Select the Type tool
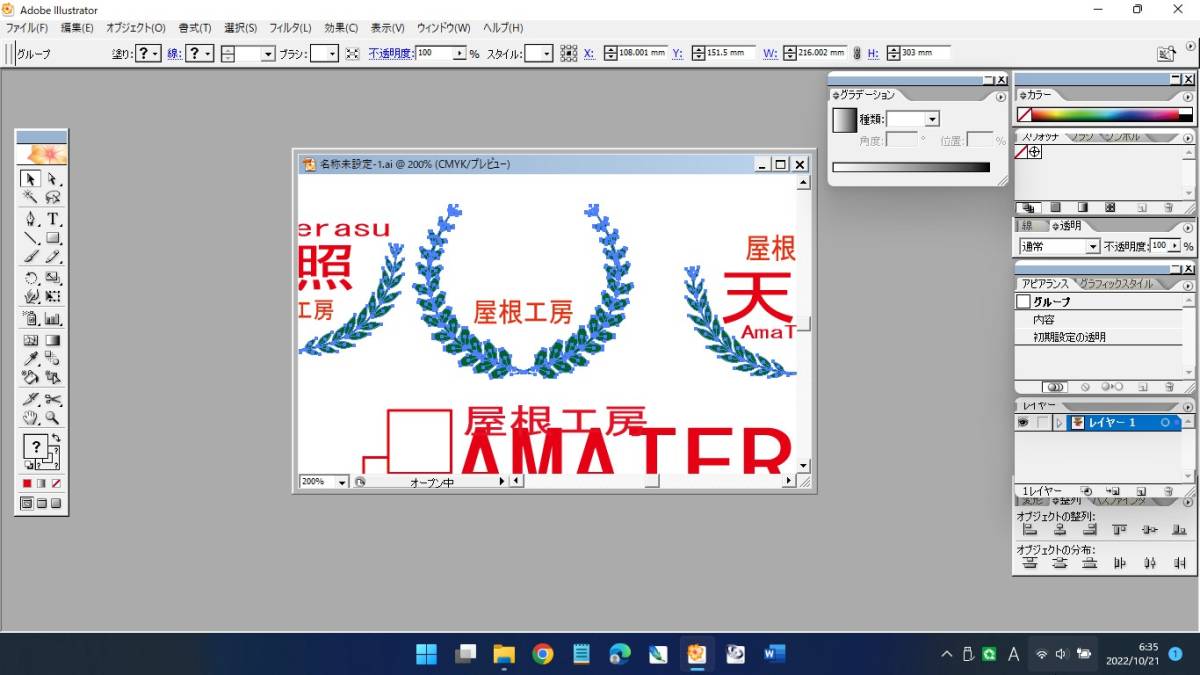 pyautogui.click(x=53, y=218)
